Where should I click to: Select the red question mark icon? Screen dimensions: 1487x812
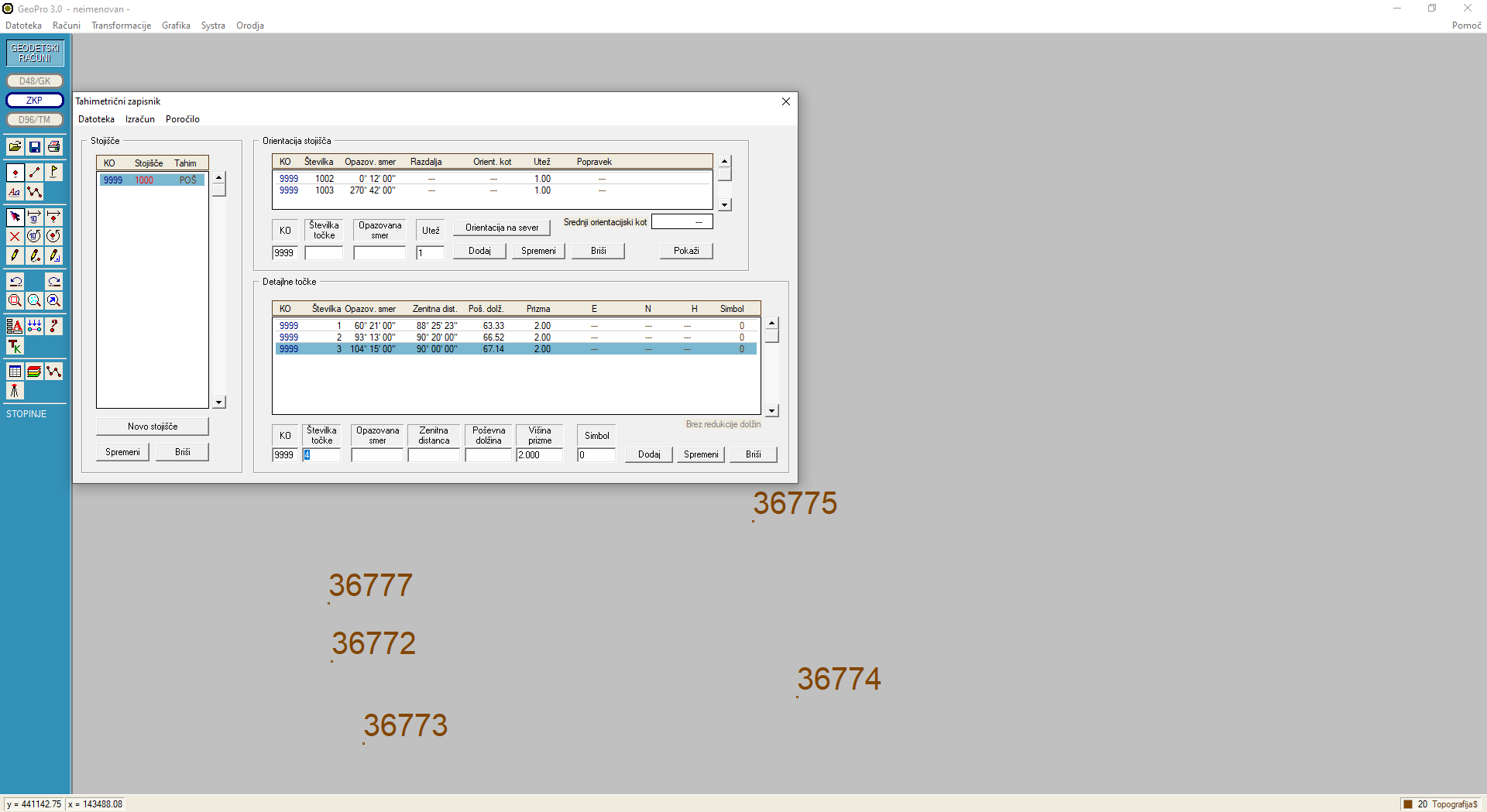coord(53,327)
